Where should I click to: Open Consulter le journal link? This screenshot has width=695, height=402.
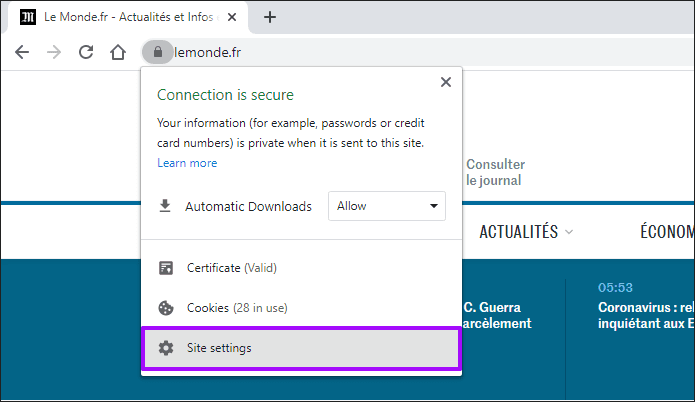[x=496, y=172]
